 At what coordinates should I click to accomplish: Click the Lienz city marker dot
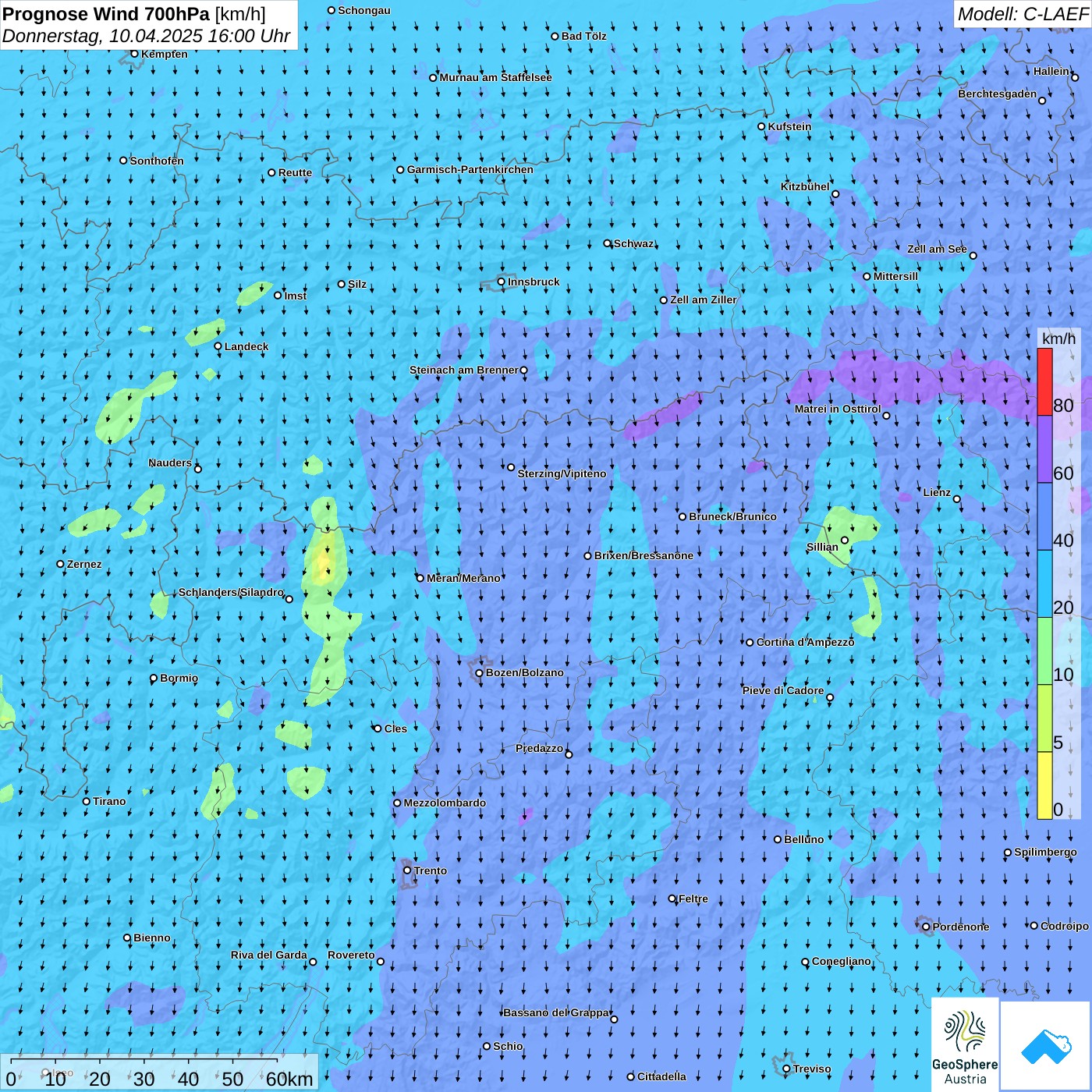click(x=957, y=499)
